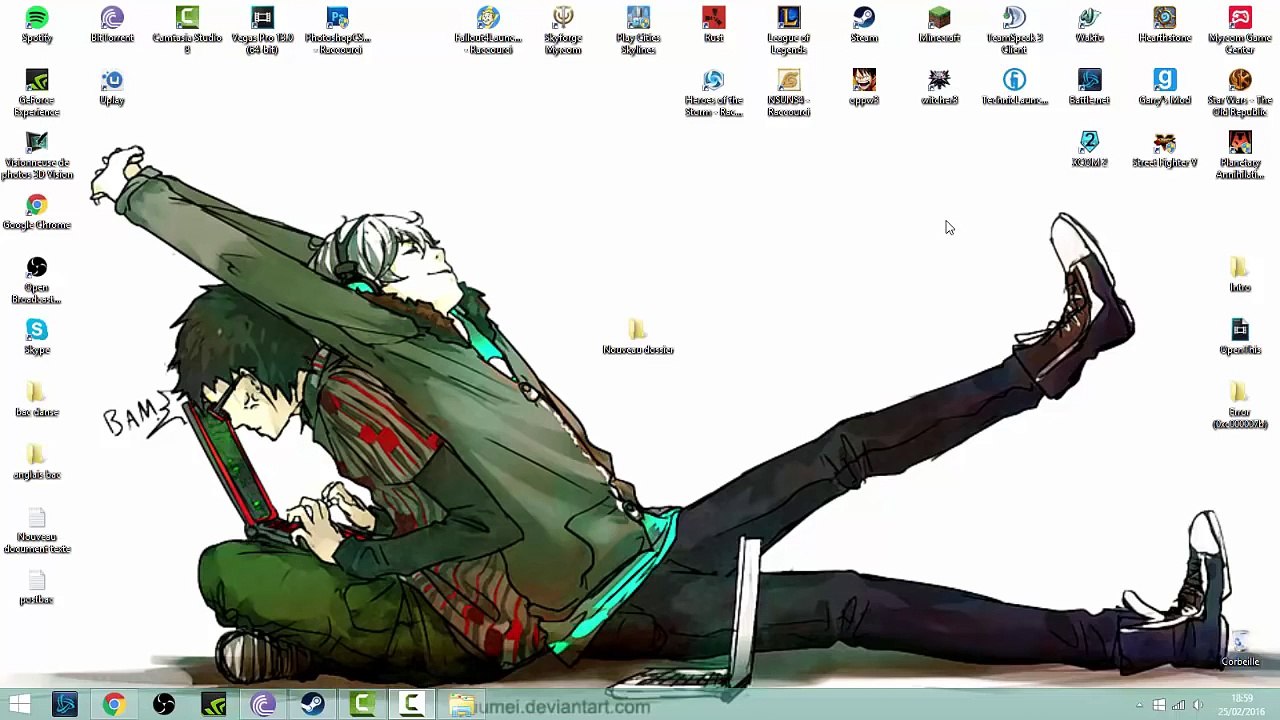Select the 'bac danse' folder

click(x=37, y=399)
